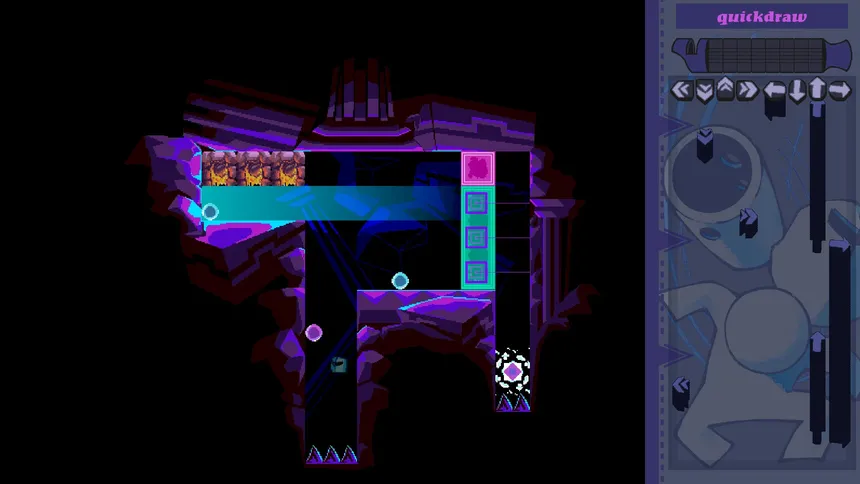This screenshot has width=860, height=484.
Task: Click the purple diamond goal portal
Action: coord(512,372)
